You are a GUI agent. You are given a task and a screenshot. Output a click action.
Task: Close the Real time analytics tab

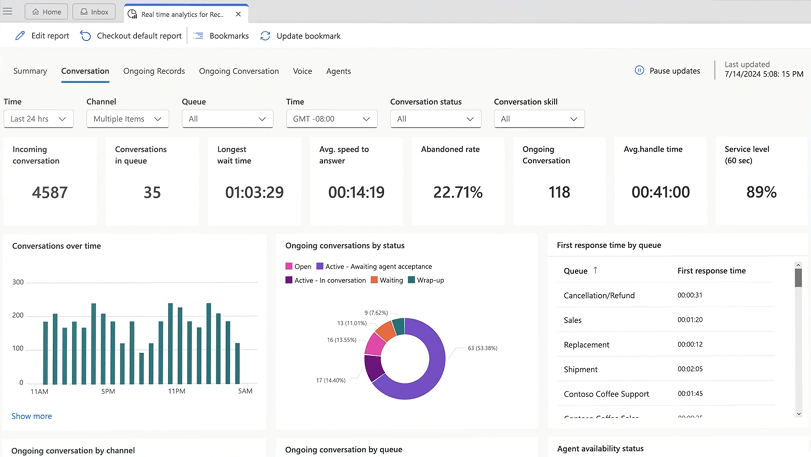pyautogui.click(x=238, y=14)
